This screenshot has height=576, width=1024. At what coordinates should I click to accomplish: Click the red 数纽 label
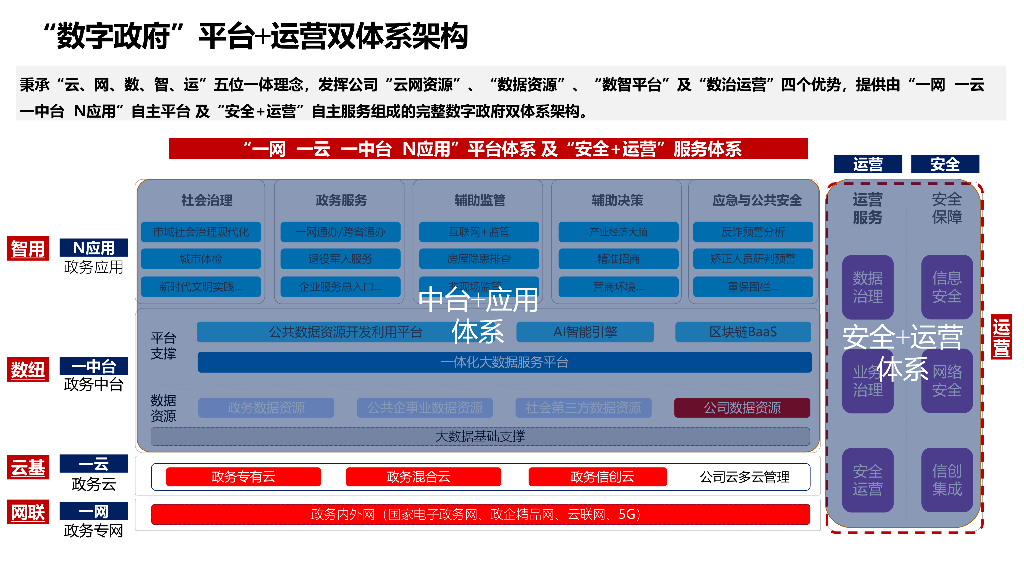(x=28, y=370)
